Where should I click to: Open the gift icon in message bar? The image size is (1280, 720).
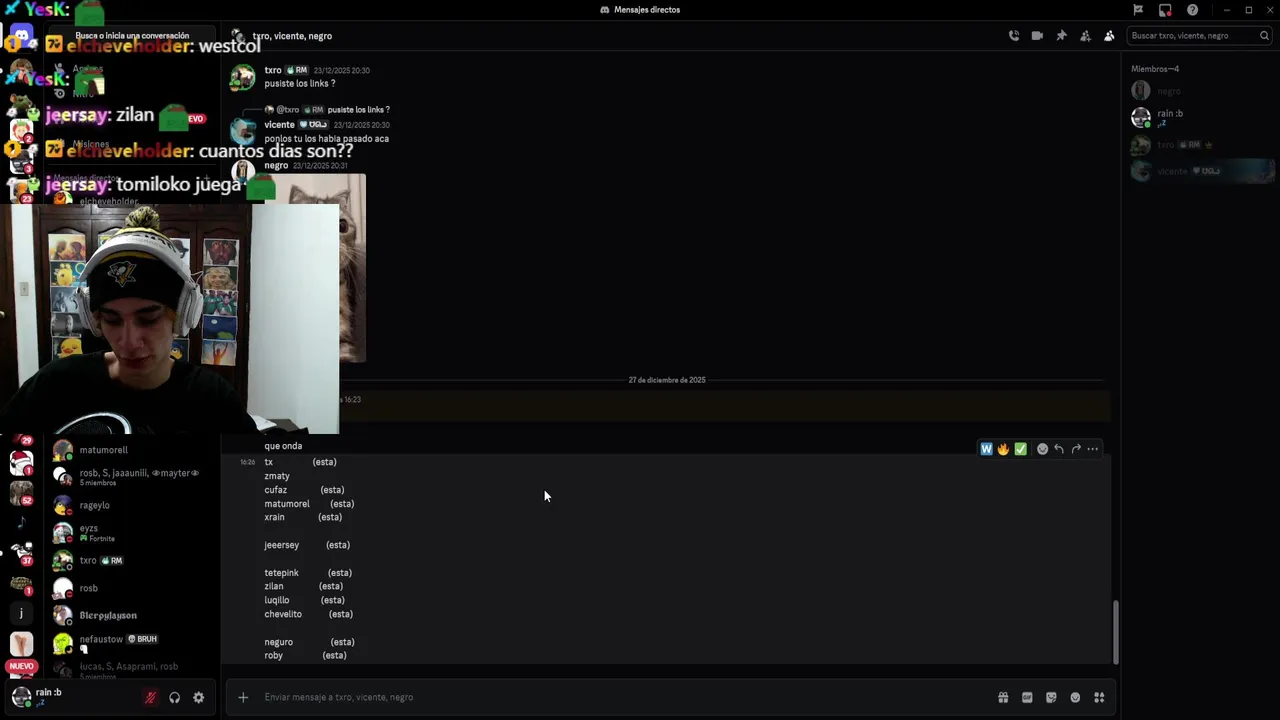tap(1003, 698)
